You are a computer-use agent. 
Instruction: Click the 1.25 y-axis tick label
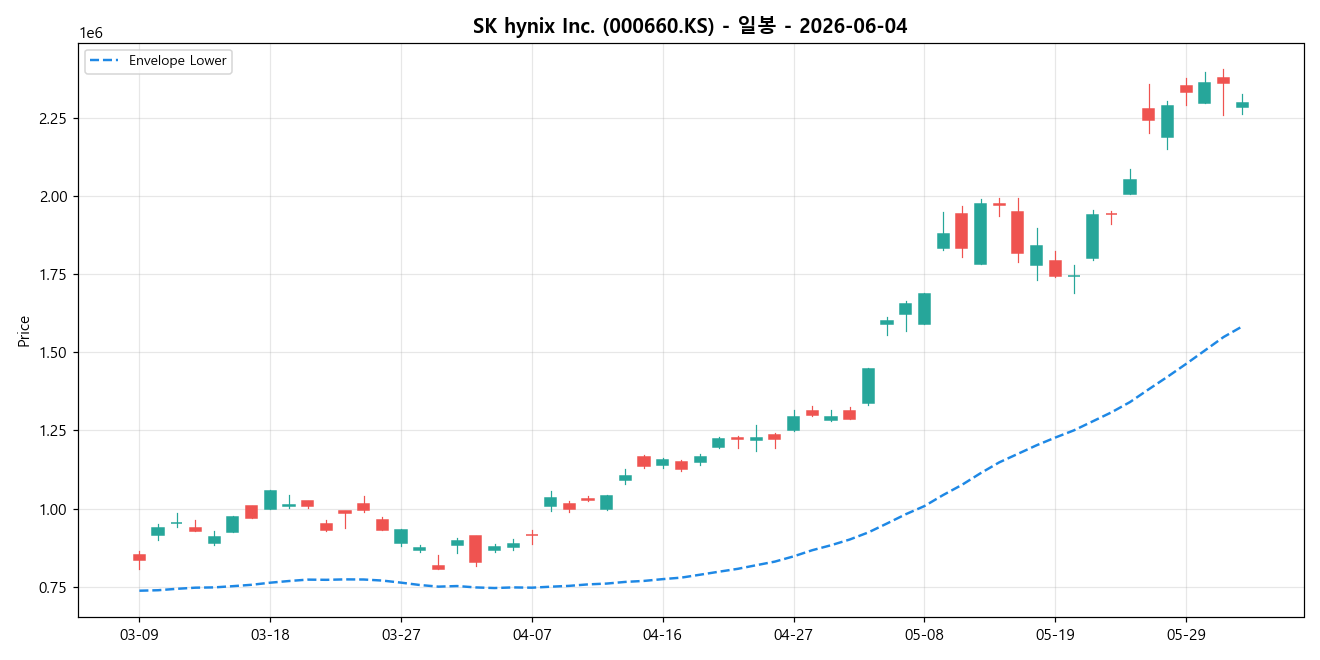click(53, 431)
